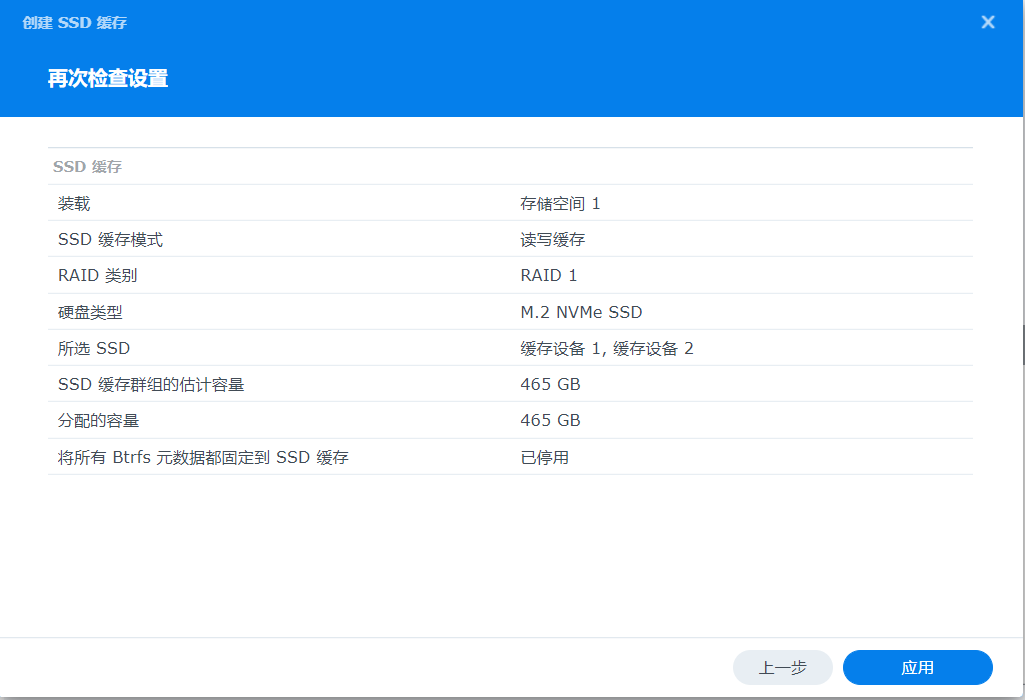The image size is (1025, 700).
Task: Click the scrollbar on the right edge
Action: tap(1021, 345)
